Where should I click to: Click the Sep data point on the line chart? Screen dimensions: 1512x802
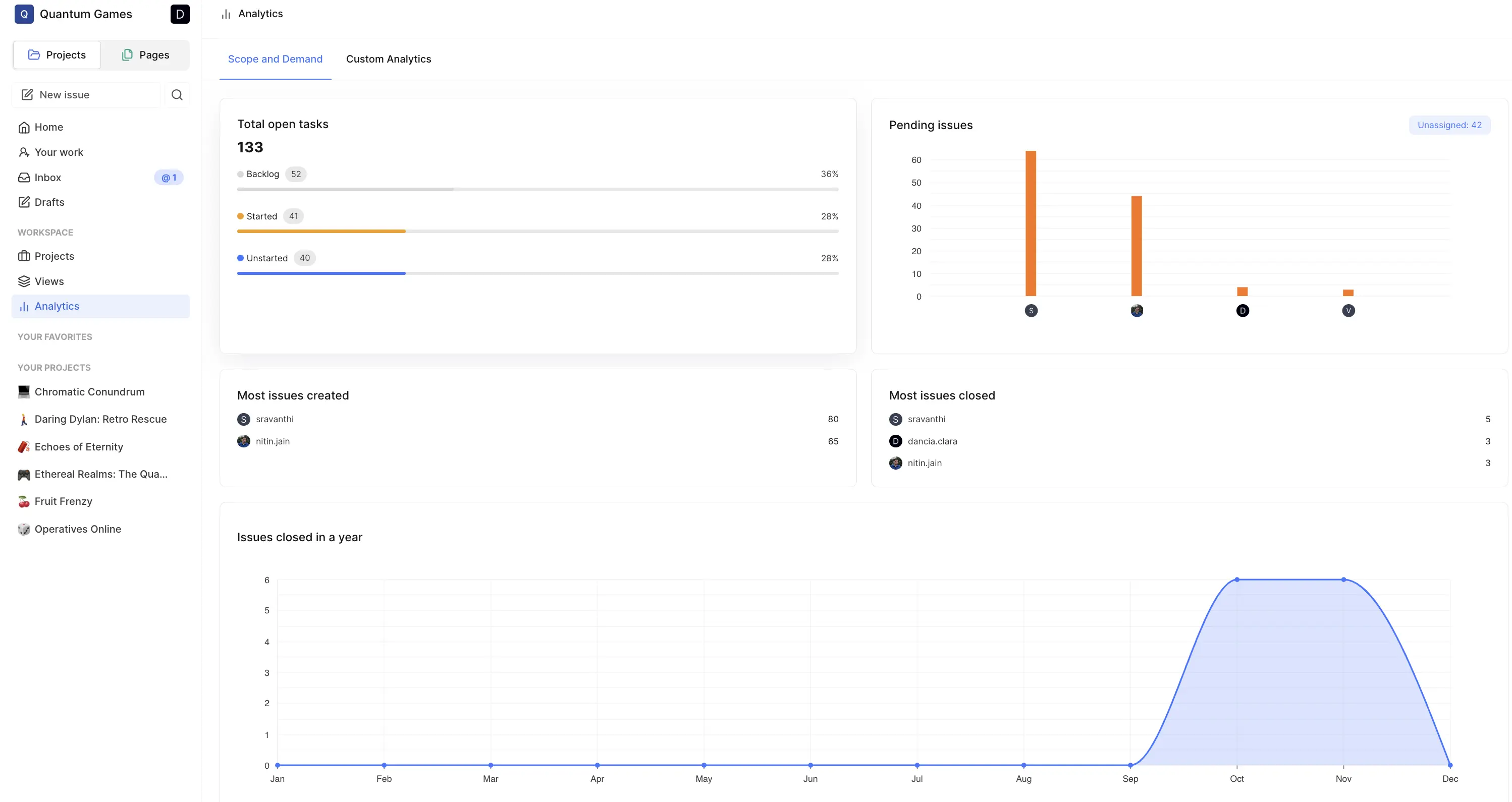tap(1130, 766)
